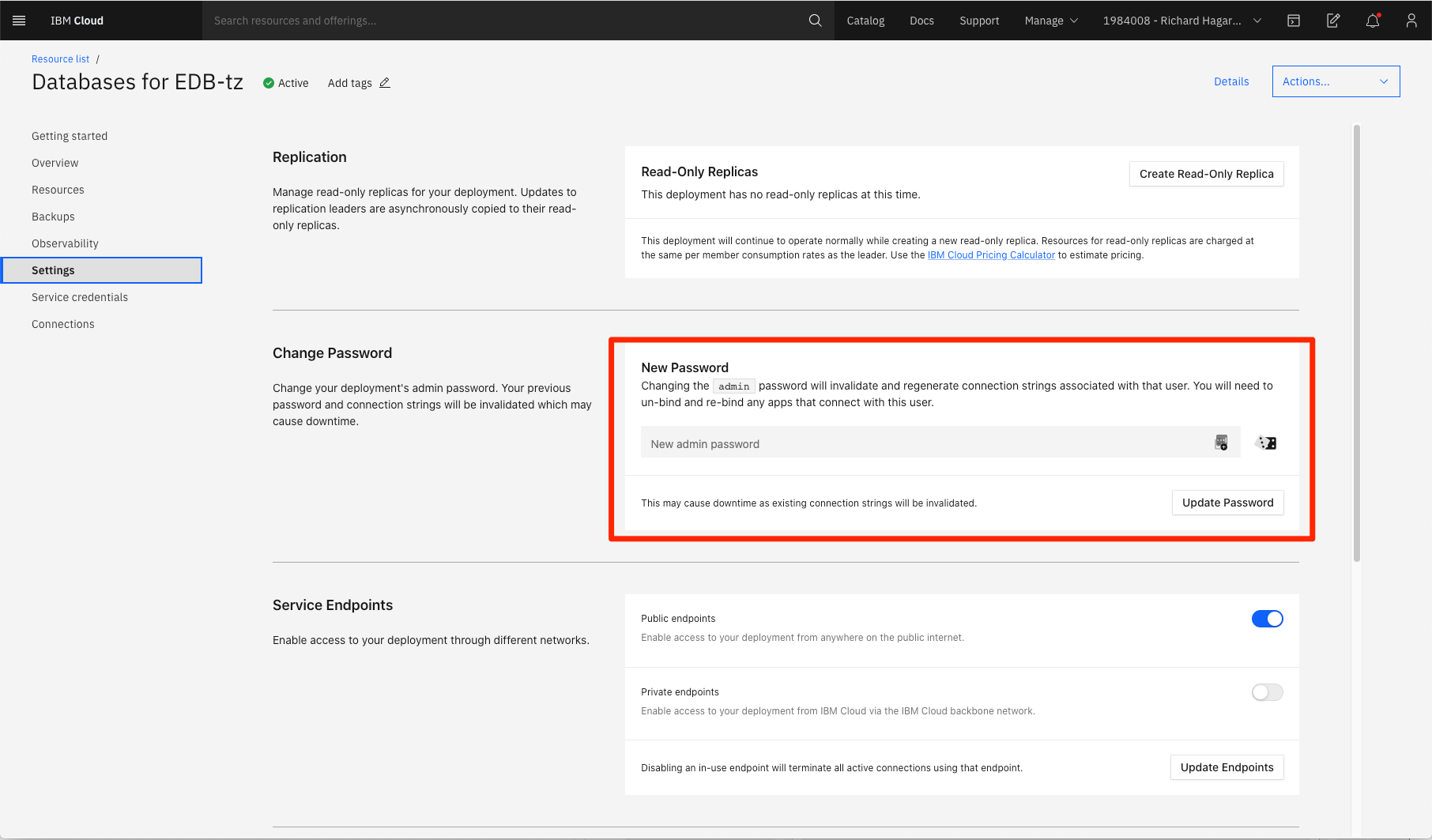Viewport: 1432px width, 840px height.
Task: Click the Update Password button
Action: click(1227, 503)
